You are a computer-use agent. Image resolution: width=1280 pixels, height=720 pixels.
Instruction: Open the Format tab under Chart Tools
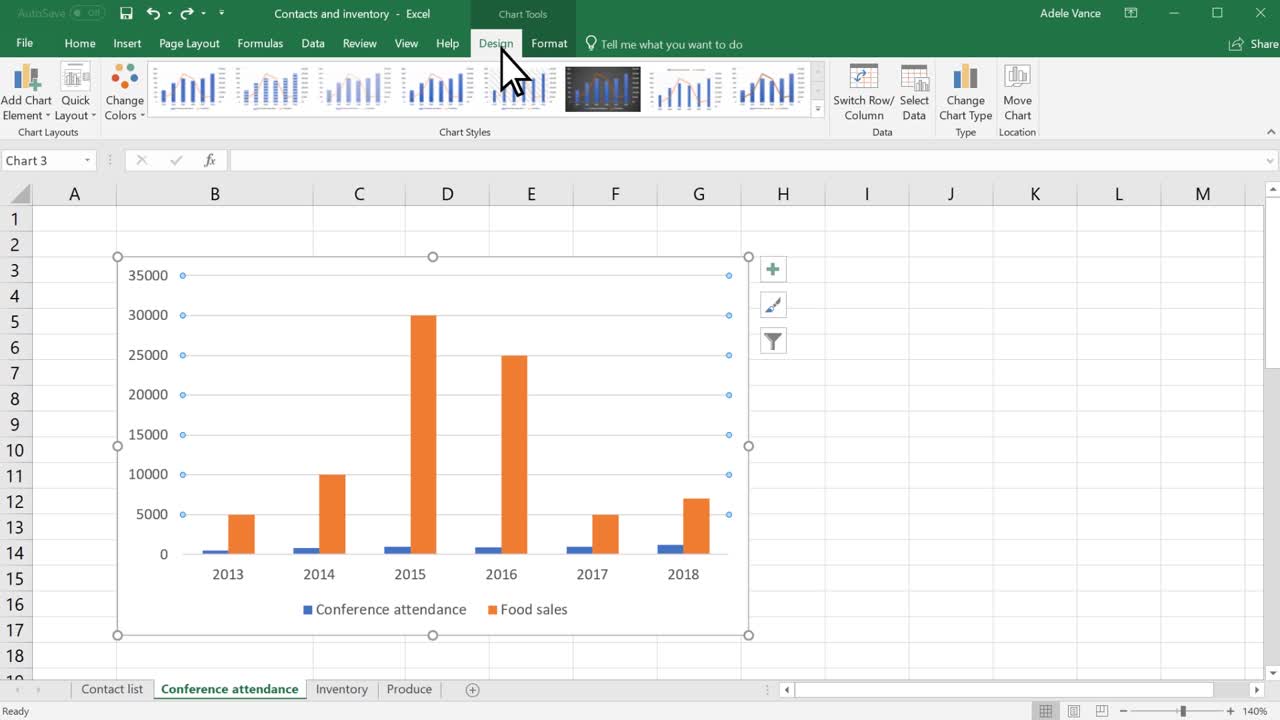[549, 43]
